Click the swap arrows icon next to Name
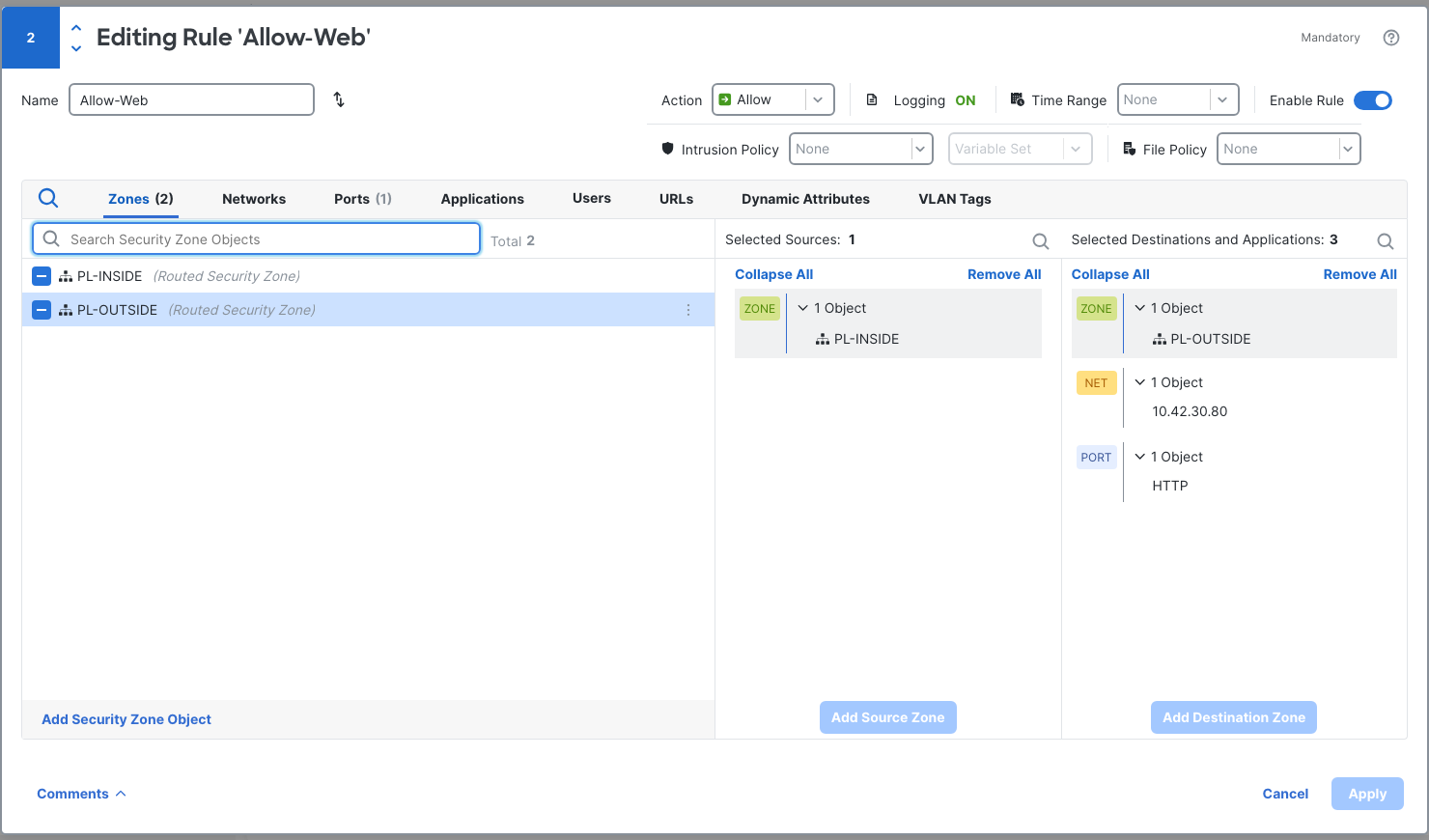1429x840 pixels. click(x=339, y=99)
